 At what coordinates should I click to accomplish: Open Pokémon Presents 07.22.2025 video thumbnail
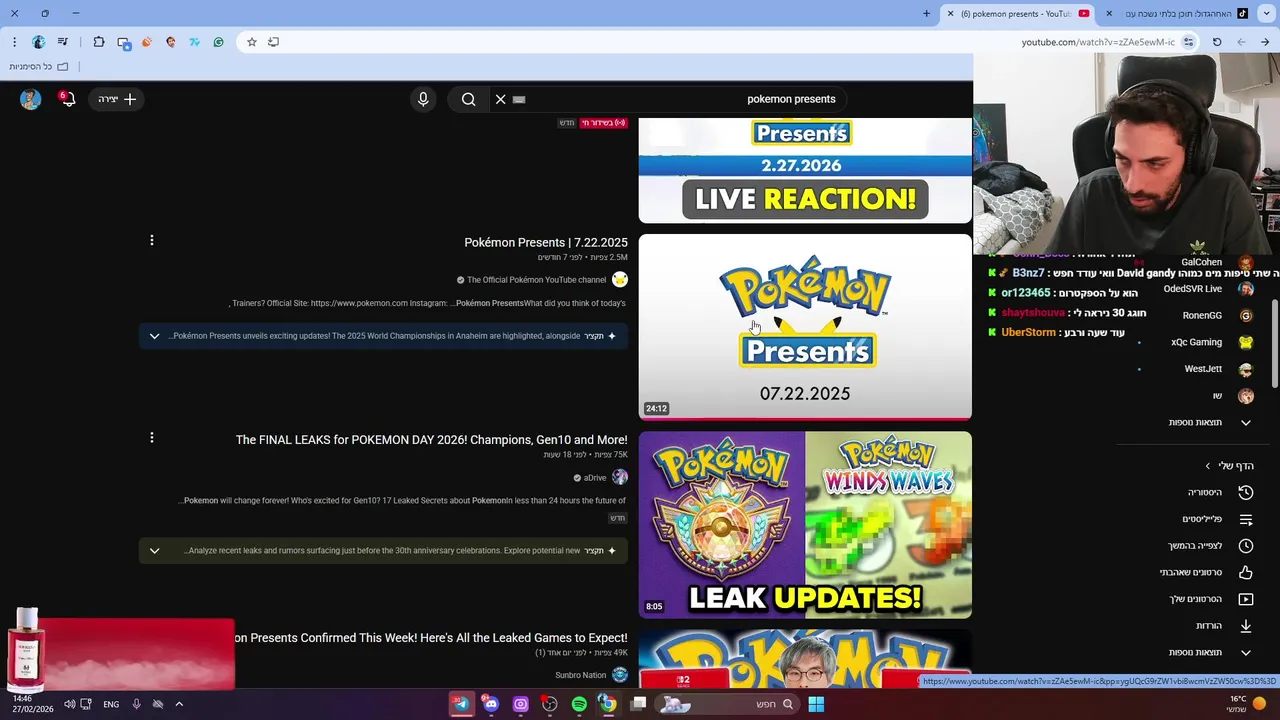[805, 326]
